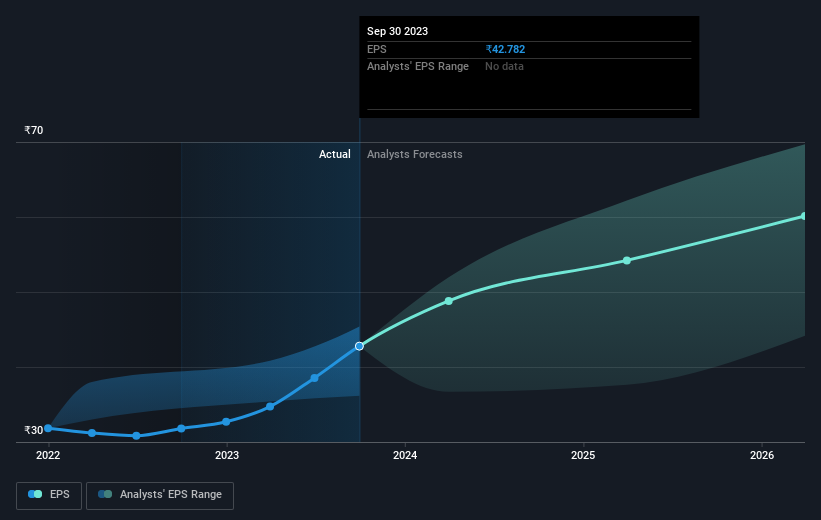This screenshot has width=821, height=520.
Task: Click the lowest EPS data point in mid-2022
Action: tap(136, 436)
